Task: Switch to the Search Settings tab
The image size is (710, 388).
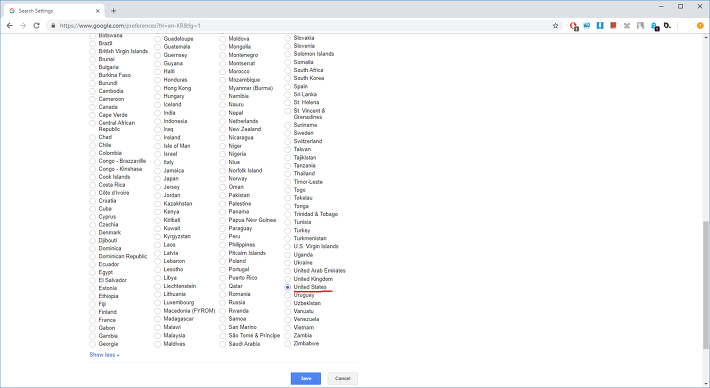Action: (x=53, y=10)
